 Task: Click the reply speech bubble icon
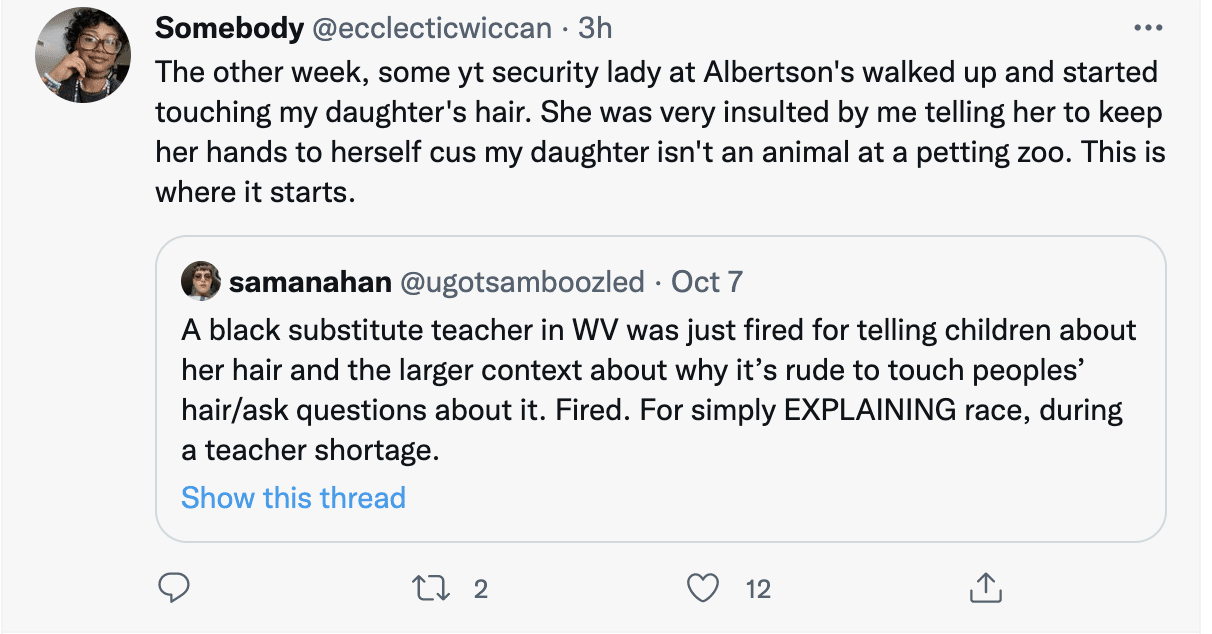pos(174,589)
